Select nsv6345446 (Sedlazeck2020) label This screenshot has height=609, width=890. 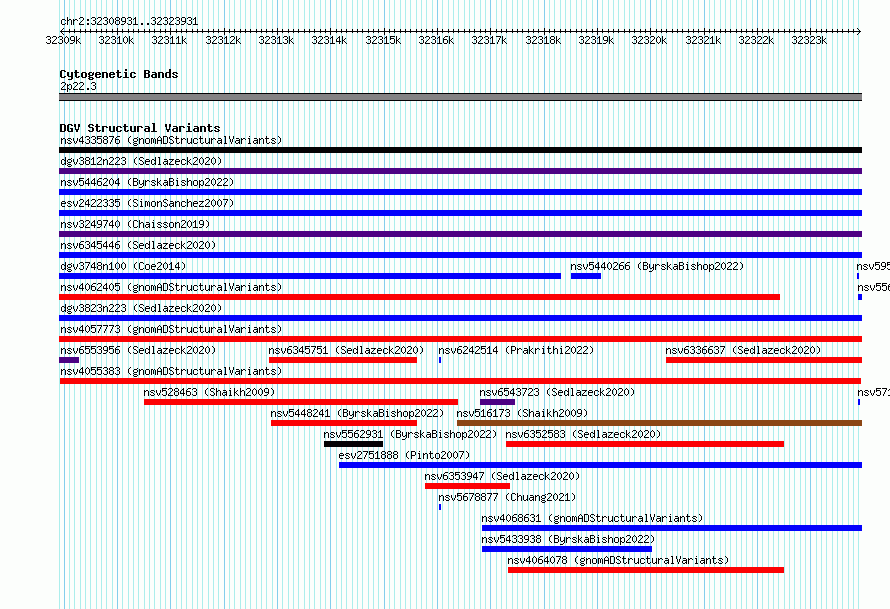point(138,245)
